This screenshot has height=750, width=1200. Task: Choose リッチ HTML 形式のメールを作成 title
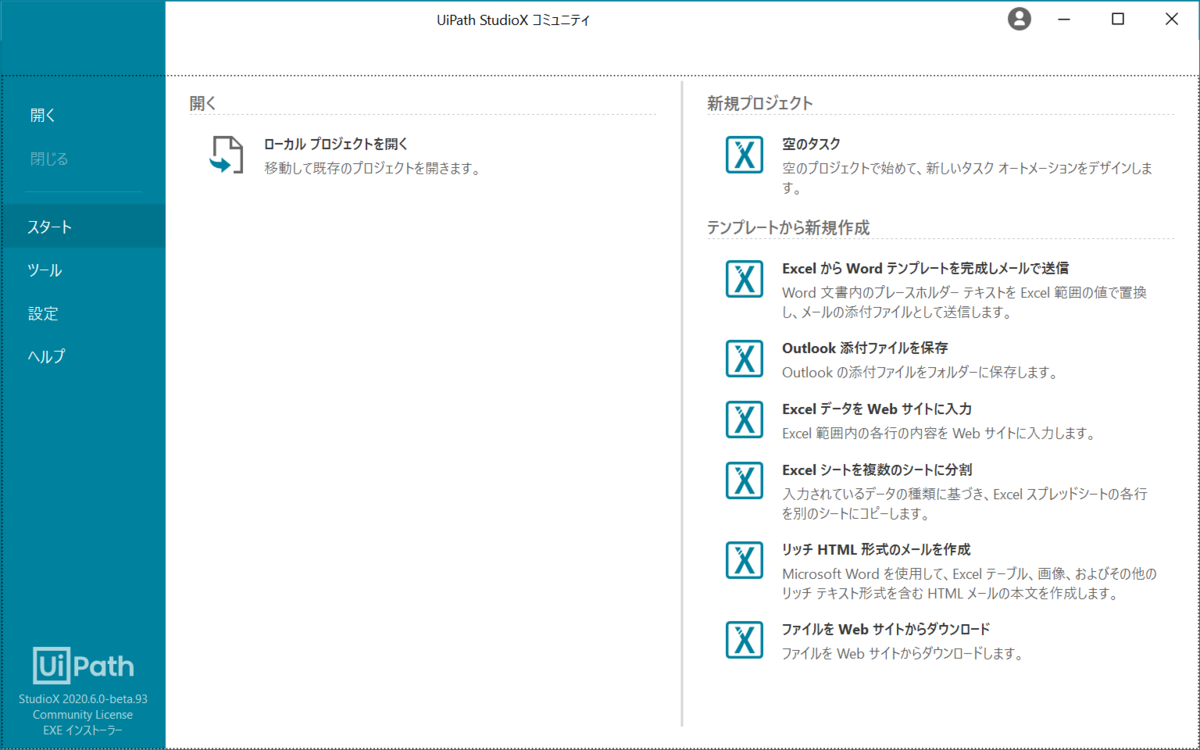pos(876,549)
